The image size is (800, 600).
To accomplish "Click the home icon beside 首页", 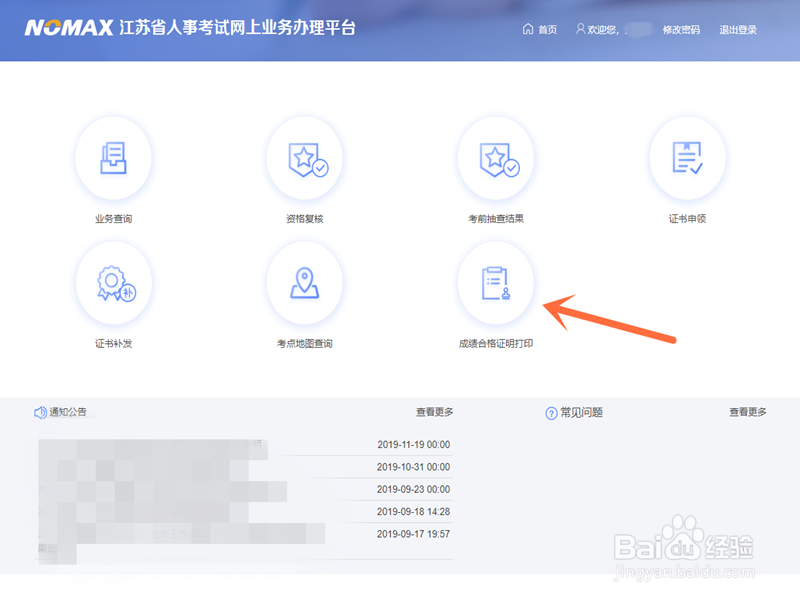I will coord(528,29).
